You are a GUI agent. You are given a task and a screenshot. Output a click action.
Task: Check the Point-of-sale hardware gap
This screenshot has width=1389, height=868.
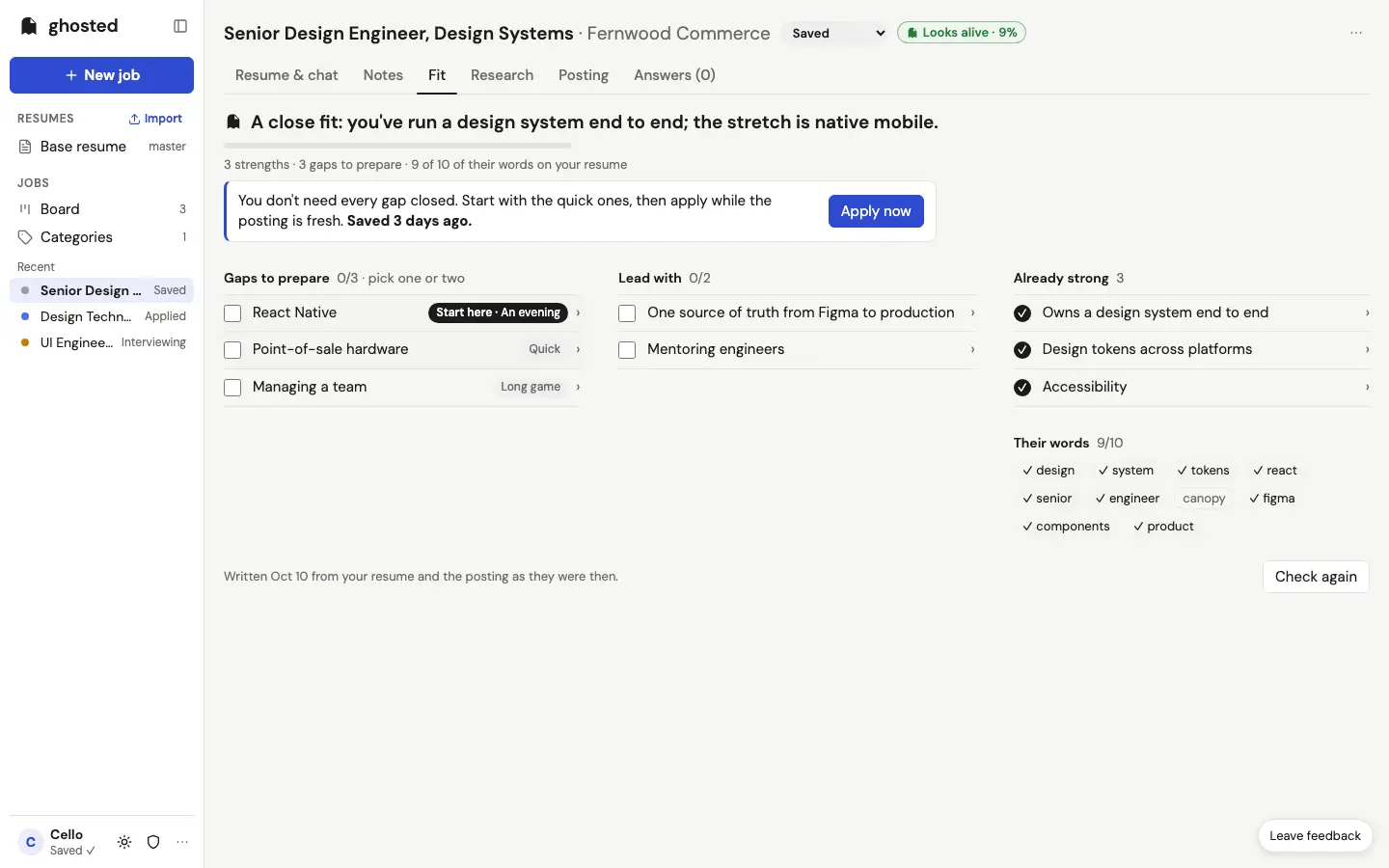[x=232, y=350]
